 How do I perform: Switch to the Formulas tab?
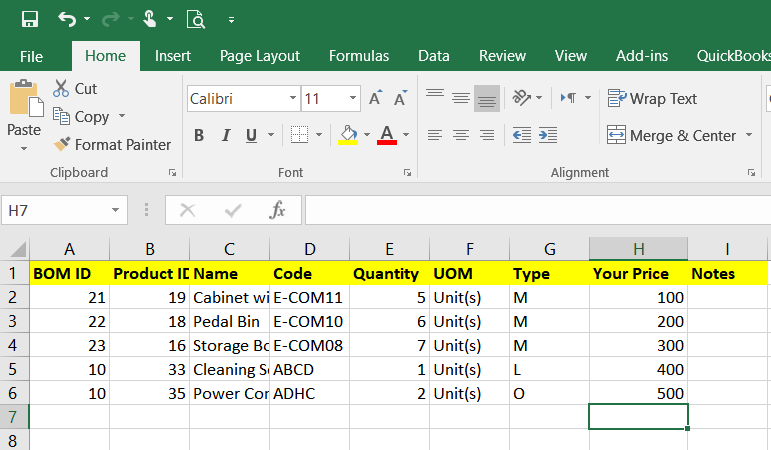click(x=359, y=56)
